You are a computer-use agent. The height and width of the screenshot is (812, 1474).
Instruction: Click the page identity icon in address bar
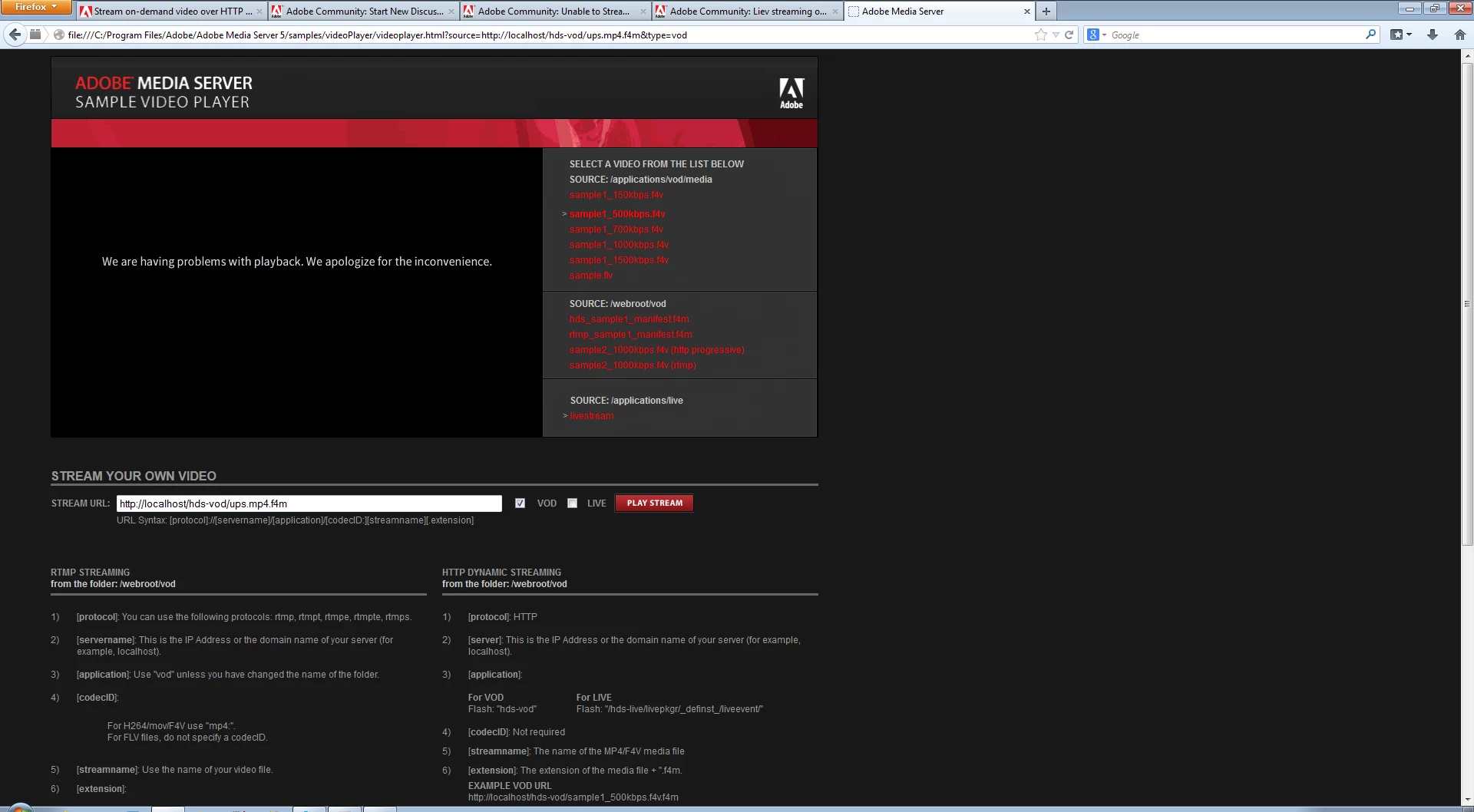(x=59, y=35)
